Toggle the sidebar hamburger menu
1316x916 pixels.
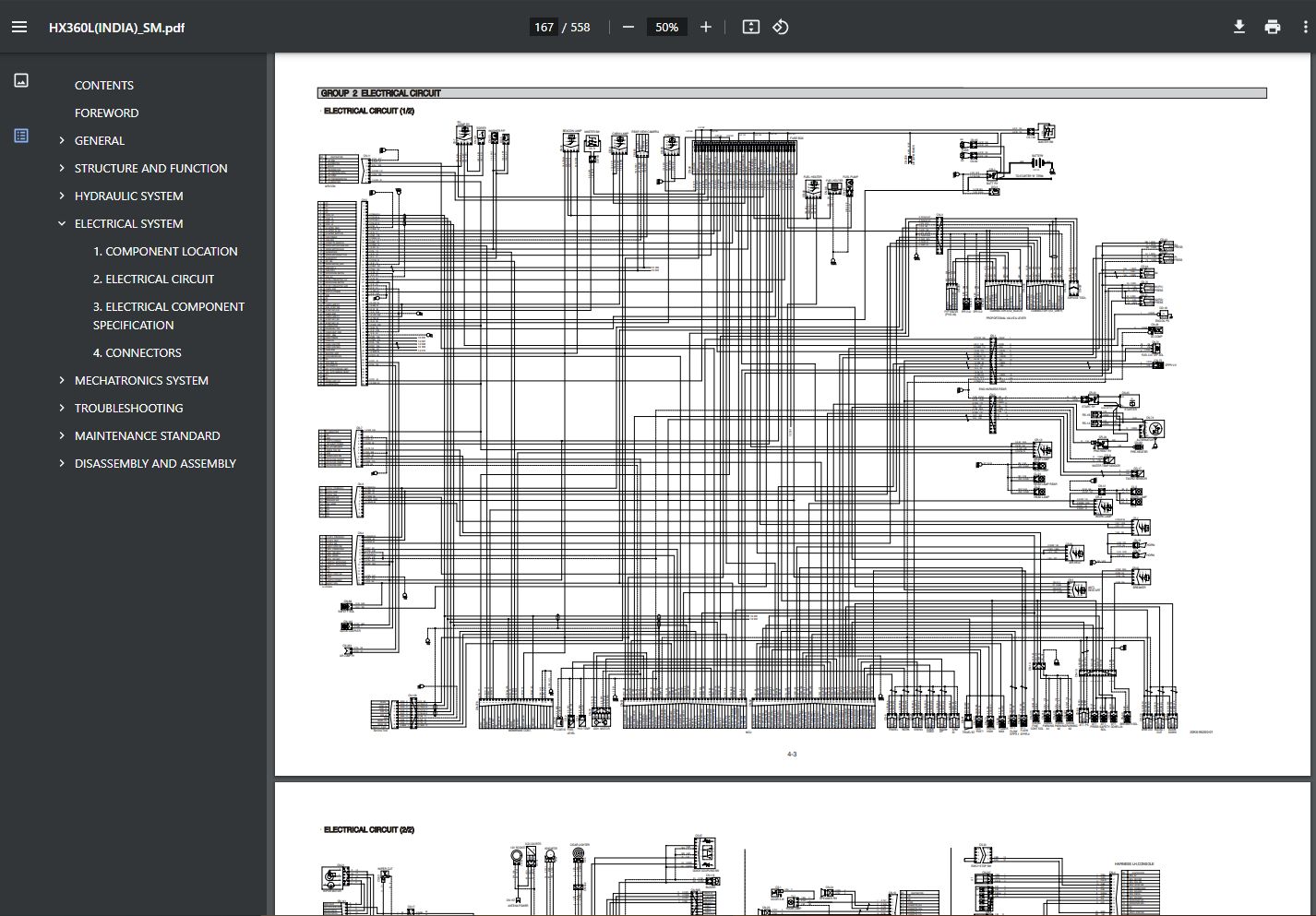(19, 27)
